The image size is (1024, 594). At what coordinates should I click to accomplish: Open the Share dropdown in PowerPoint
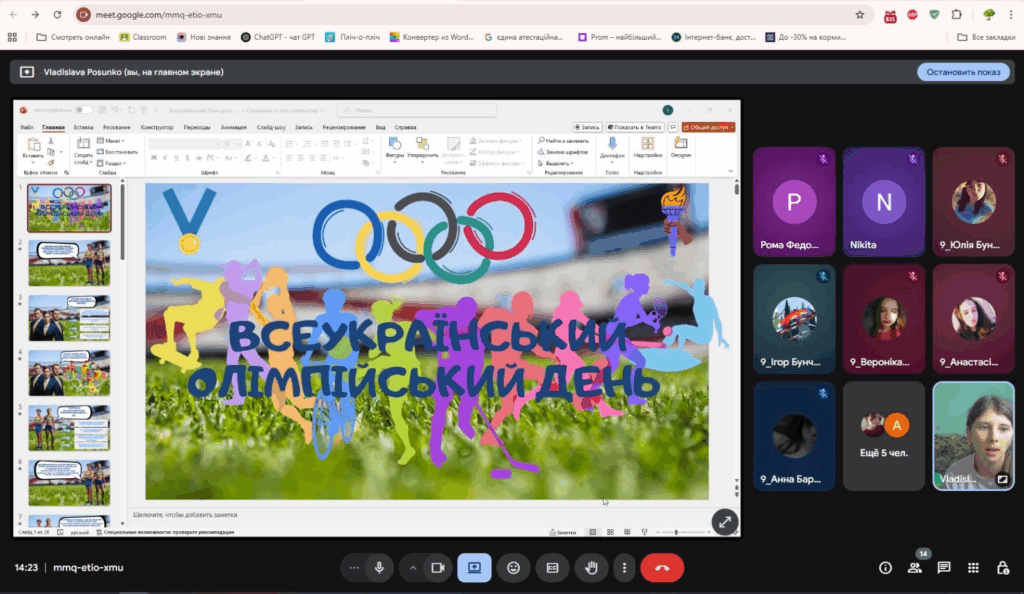point(709,127)
